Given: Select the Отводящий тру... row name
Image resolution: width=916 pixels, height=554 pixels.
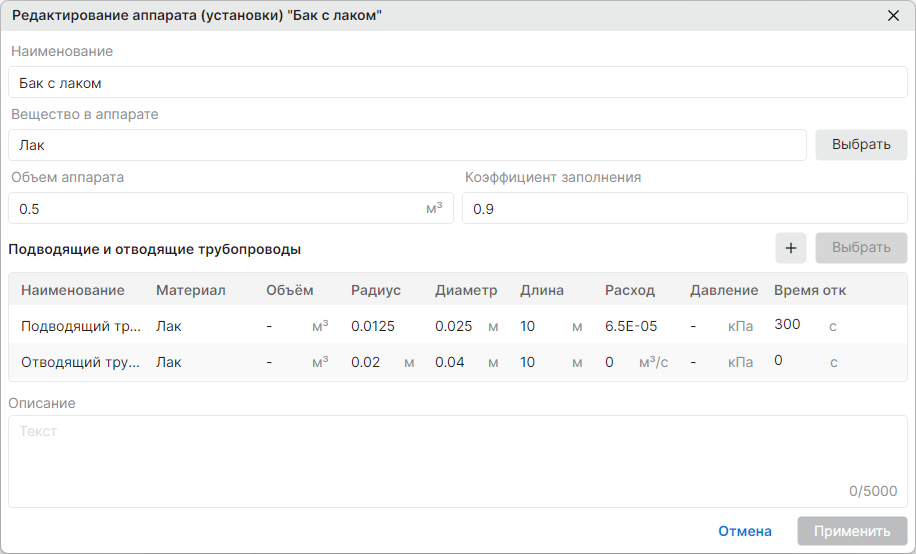Looking at the screenshot, I should (x=80, y=362).
